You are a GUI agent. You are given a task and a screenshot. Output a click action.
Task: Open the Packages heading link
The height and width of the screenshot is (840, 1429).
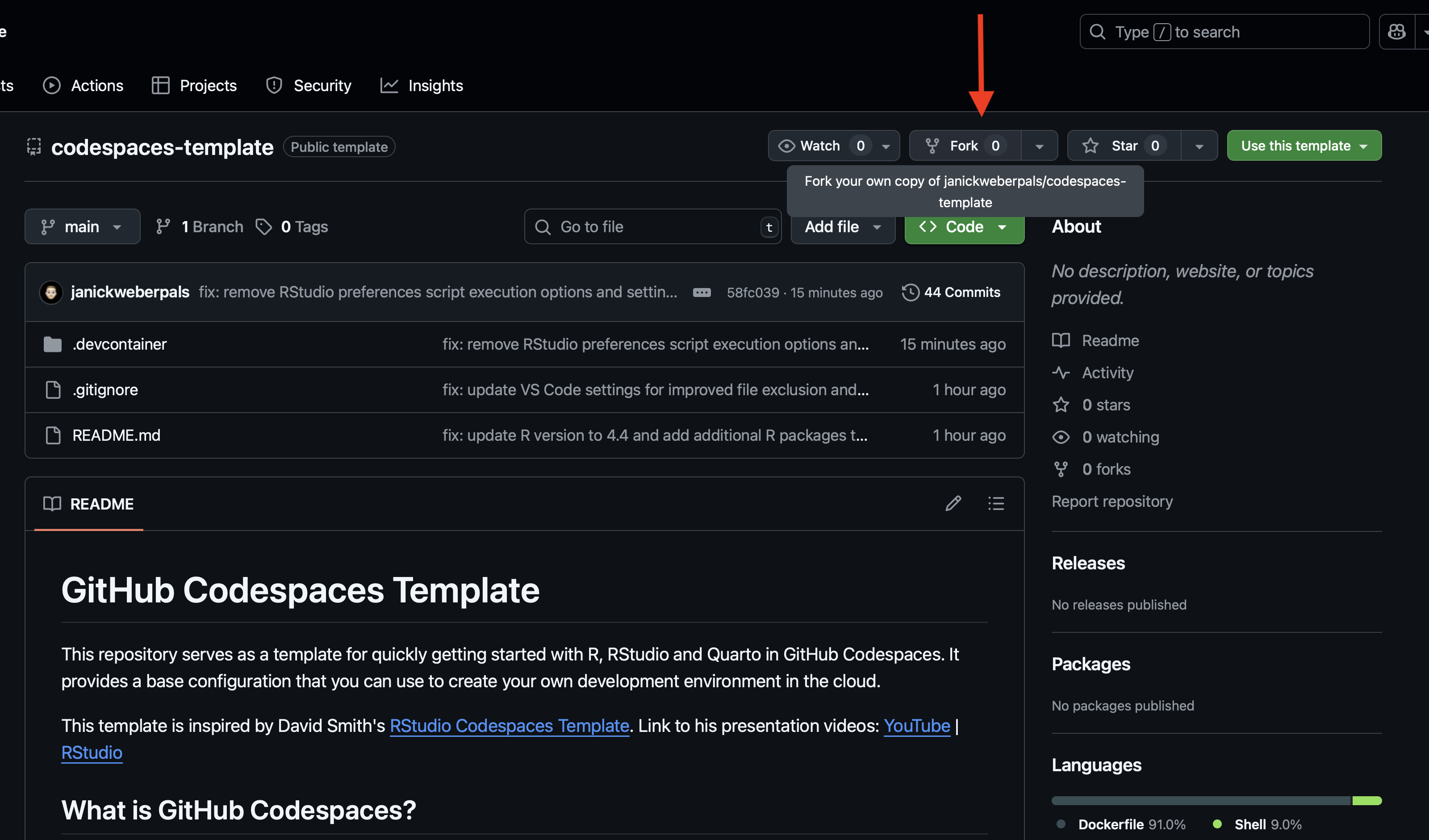click(x=1091, y=664)
